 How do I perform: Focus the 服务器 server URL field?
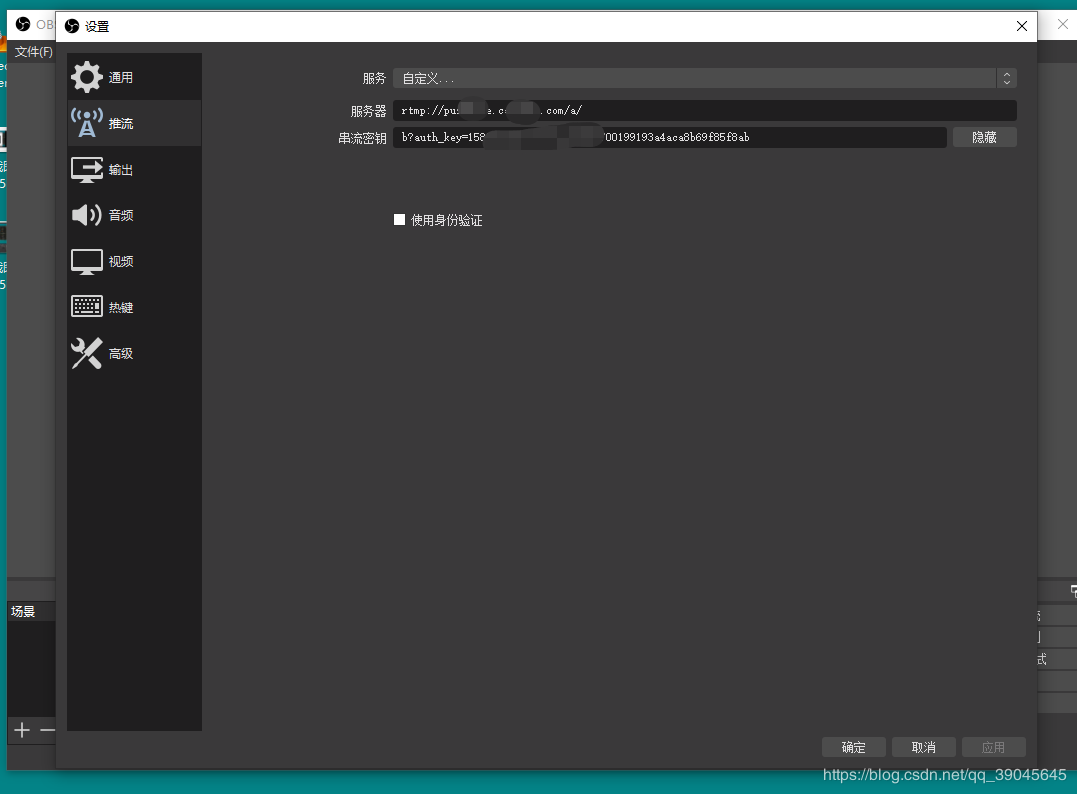(705, 111)
